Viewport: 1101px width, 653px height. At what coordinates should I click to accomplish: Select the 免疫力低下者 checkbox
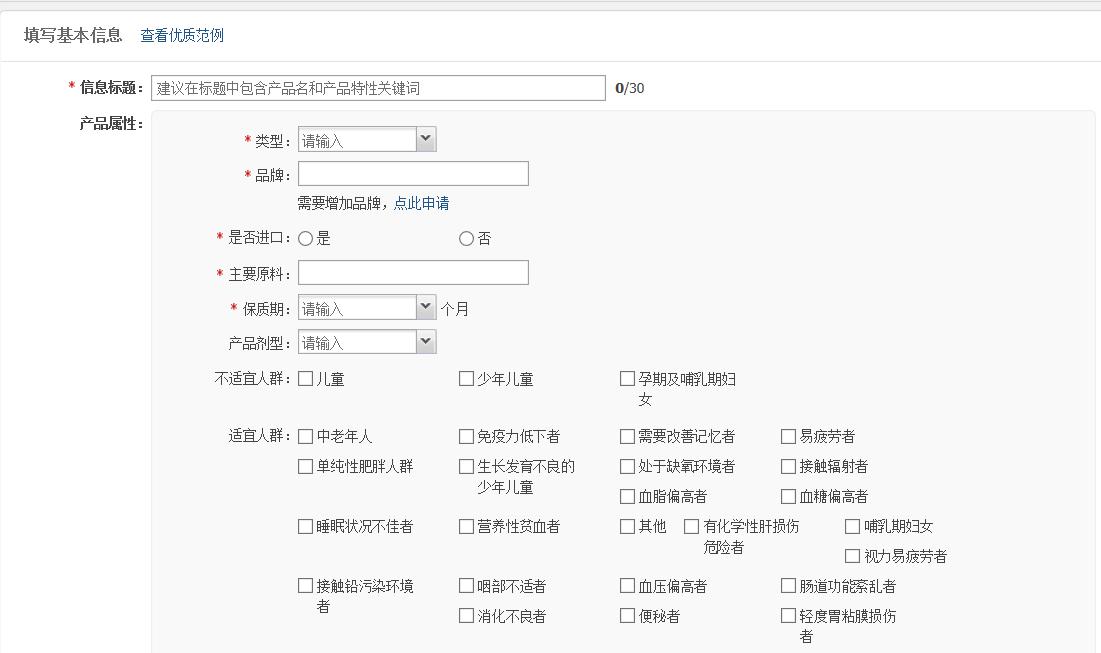pyautogui.click(x=464, y=436)
